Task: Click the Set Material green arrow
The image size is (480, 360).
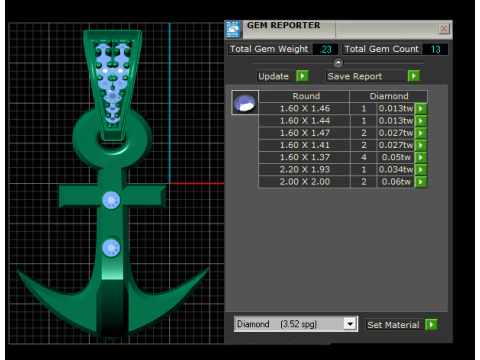Action: 431,325
